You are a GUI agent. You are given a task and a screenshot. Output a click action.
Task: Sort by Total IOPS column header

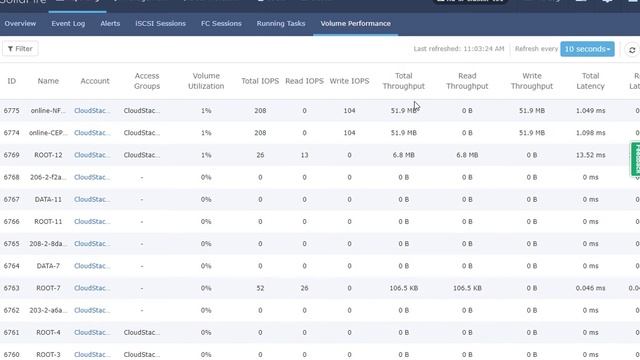(260, 81)
